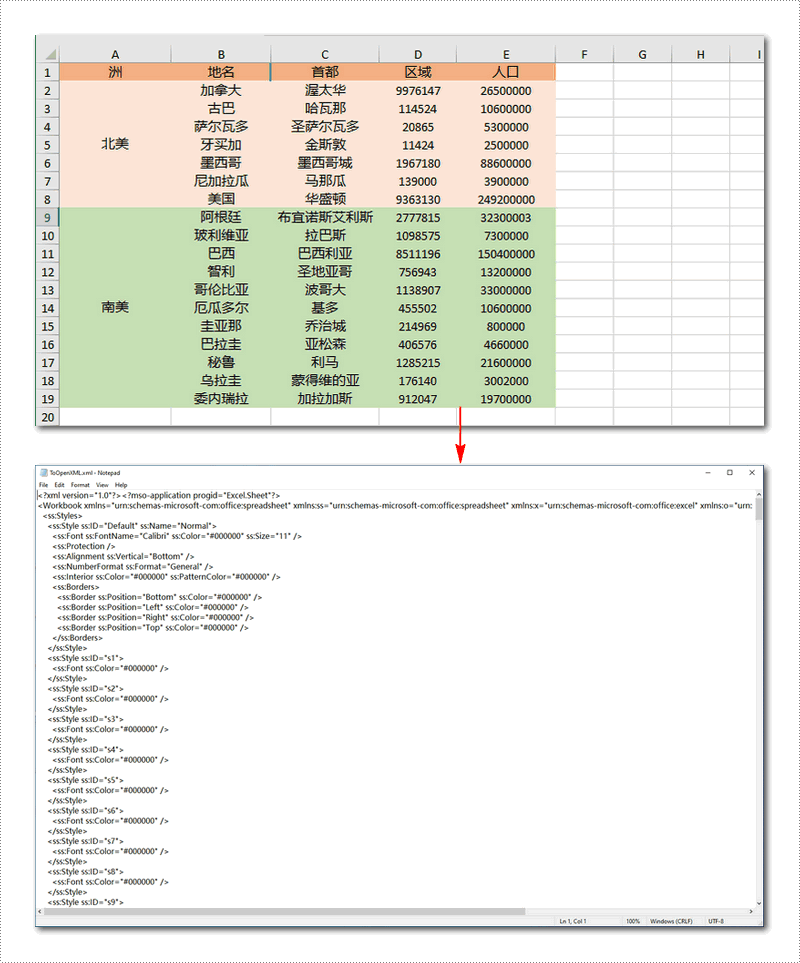
Task: Select row 9 header
Action: tap(48, 217)
